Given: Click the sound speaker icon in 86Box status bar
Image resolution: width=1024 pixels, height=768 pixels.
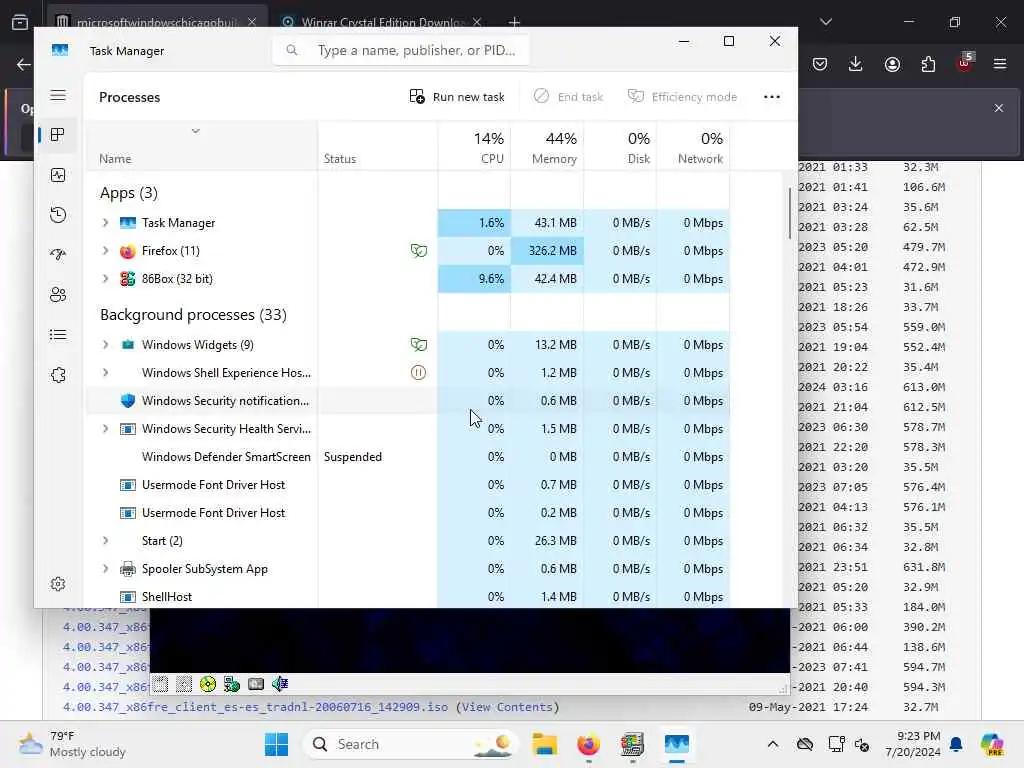Looking at the screenshot, I should pos(280,684).
